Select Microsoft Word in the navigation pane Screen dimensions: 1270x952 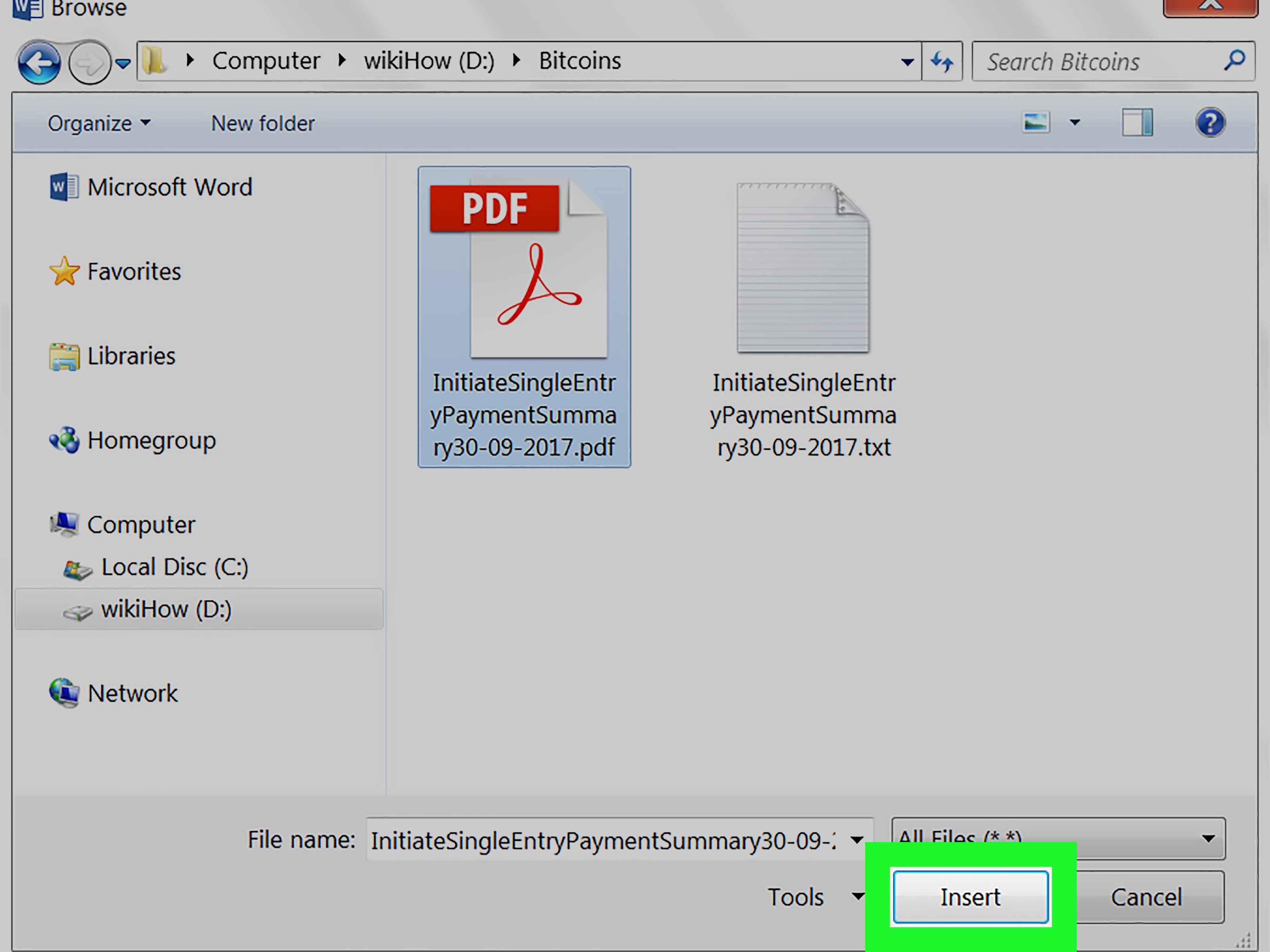pos(150,187)
